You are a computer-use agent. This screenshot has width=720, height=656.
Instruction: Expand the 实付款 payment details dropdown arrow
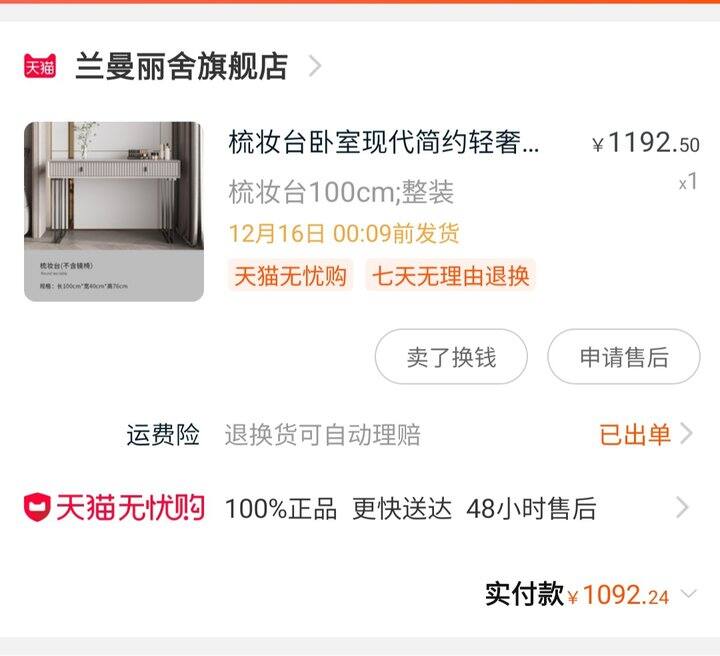pos(688,594)
